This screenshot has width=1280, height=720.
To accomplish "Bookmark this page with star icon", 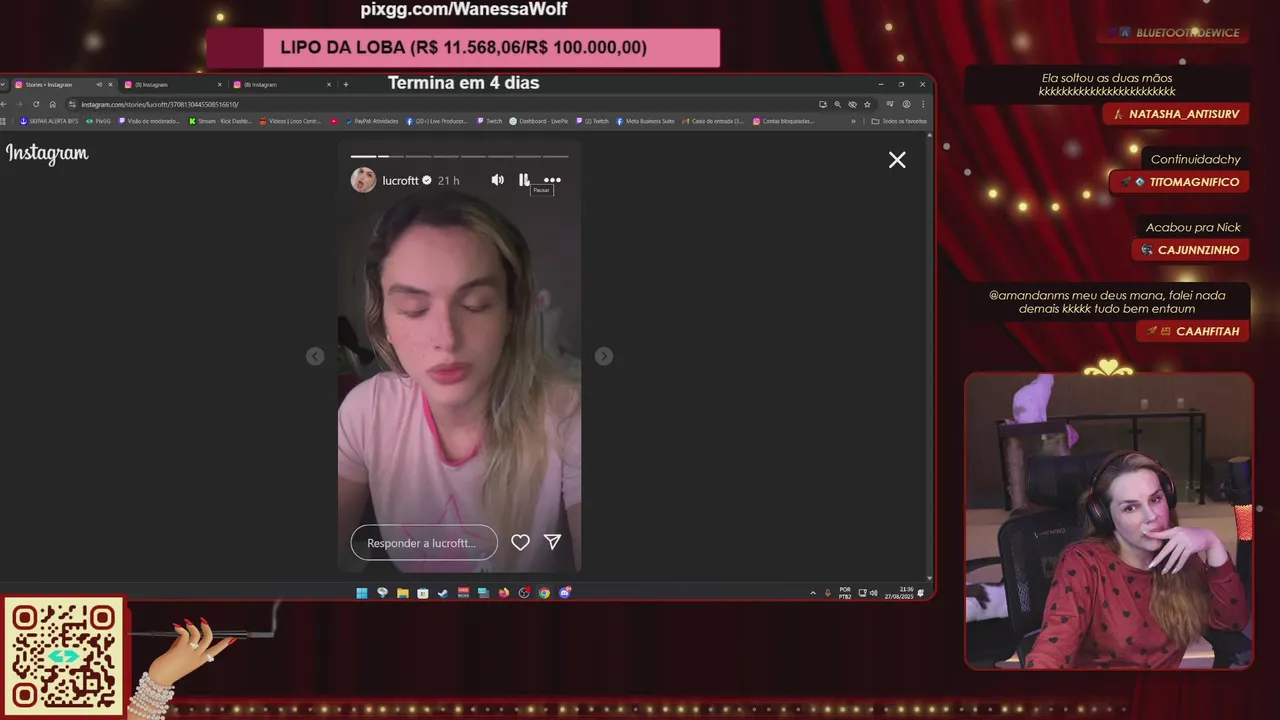I will coord(867,104).
